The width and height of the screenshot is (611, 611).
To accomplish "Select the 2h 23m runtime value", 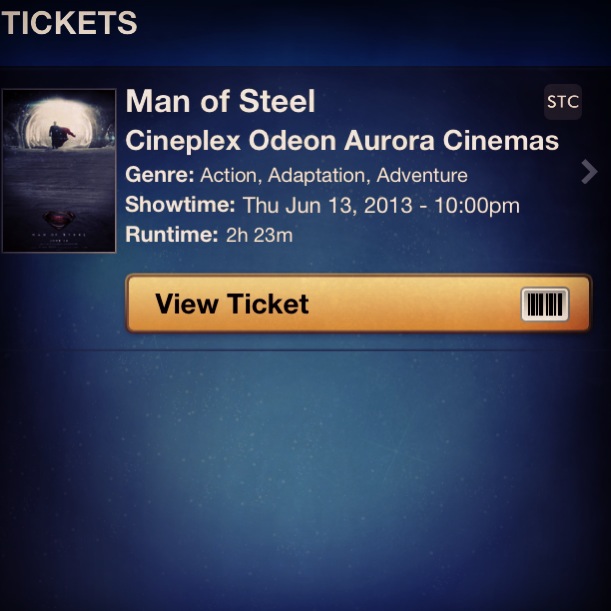I will pos(259,235).
